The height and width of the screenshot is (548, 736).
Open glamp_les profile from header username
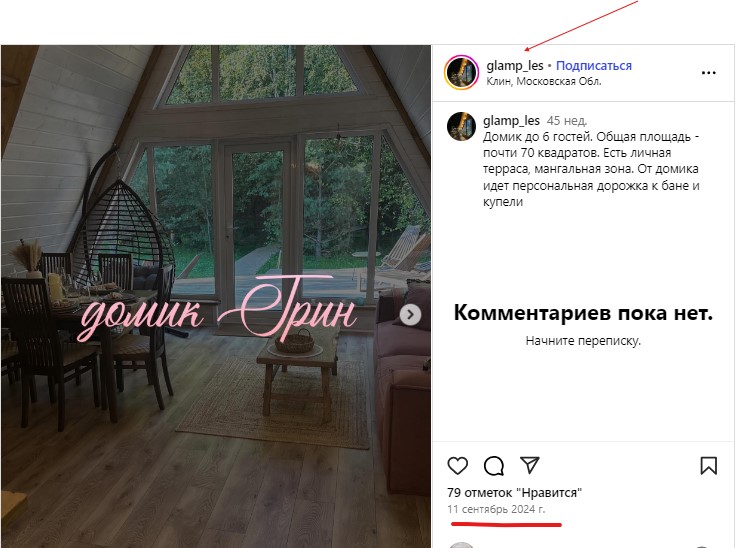coord(515,66)
